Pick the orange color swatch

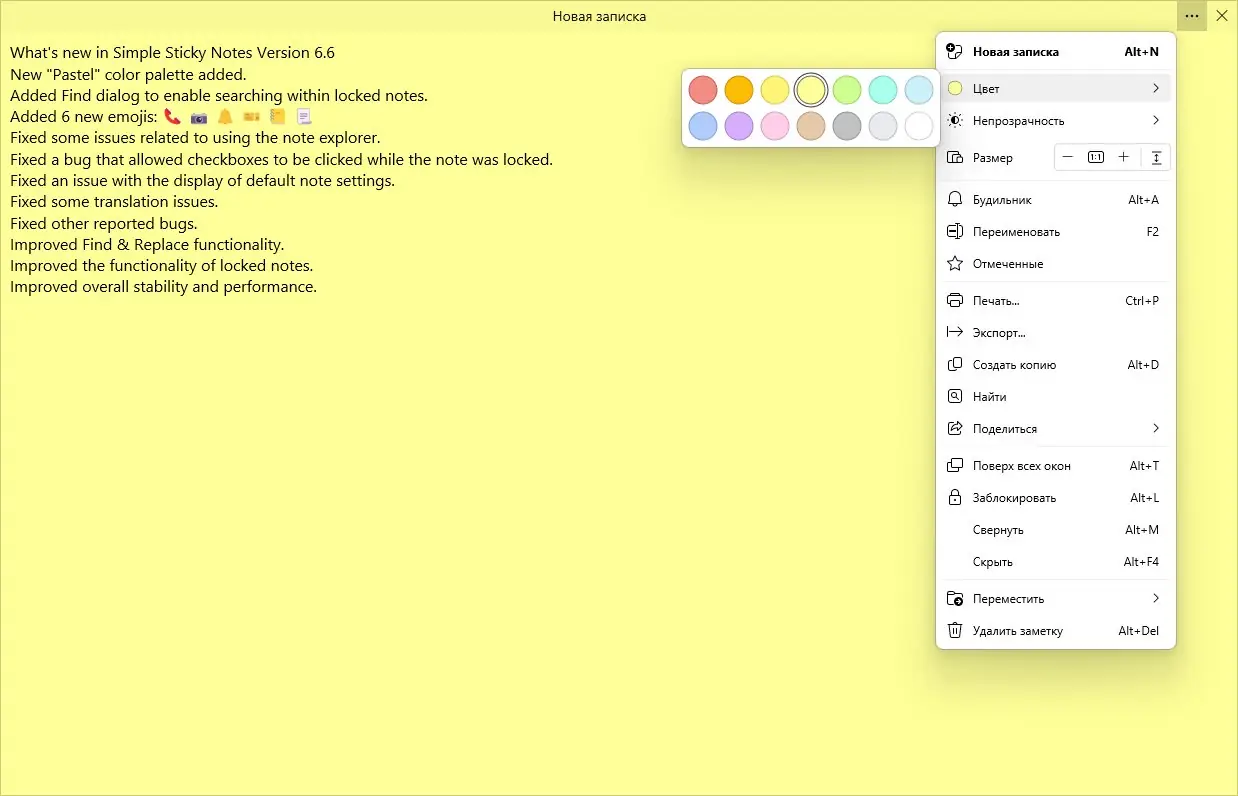point(739,90)
